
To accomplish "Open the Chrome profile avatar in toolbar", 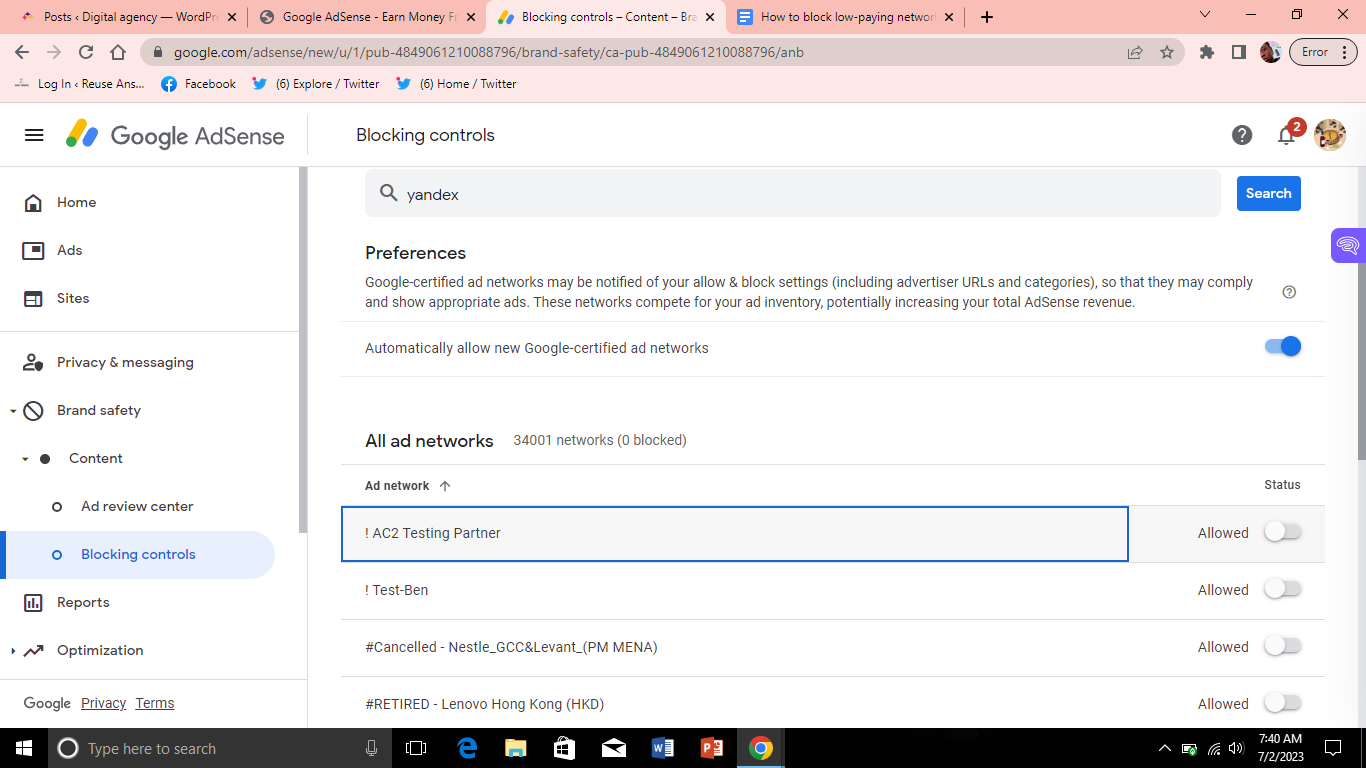I will coord(1271,53).
